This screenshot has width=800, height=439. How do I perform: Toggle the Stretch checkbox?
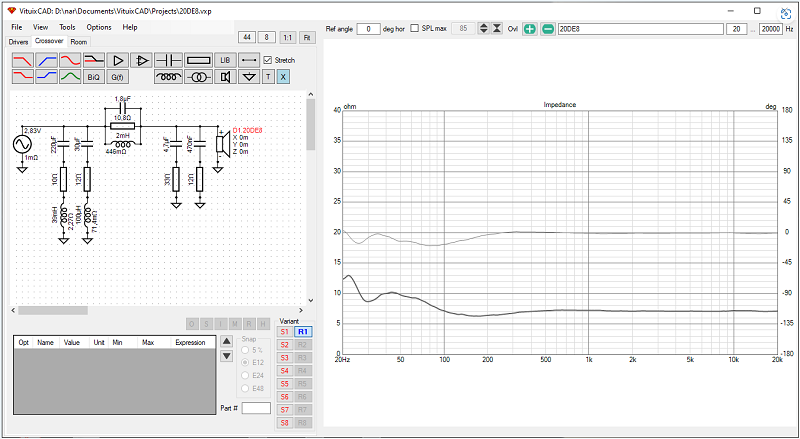click(267, 60)
